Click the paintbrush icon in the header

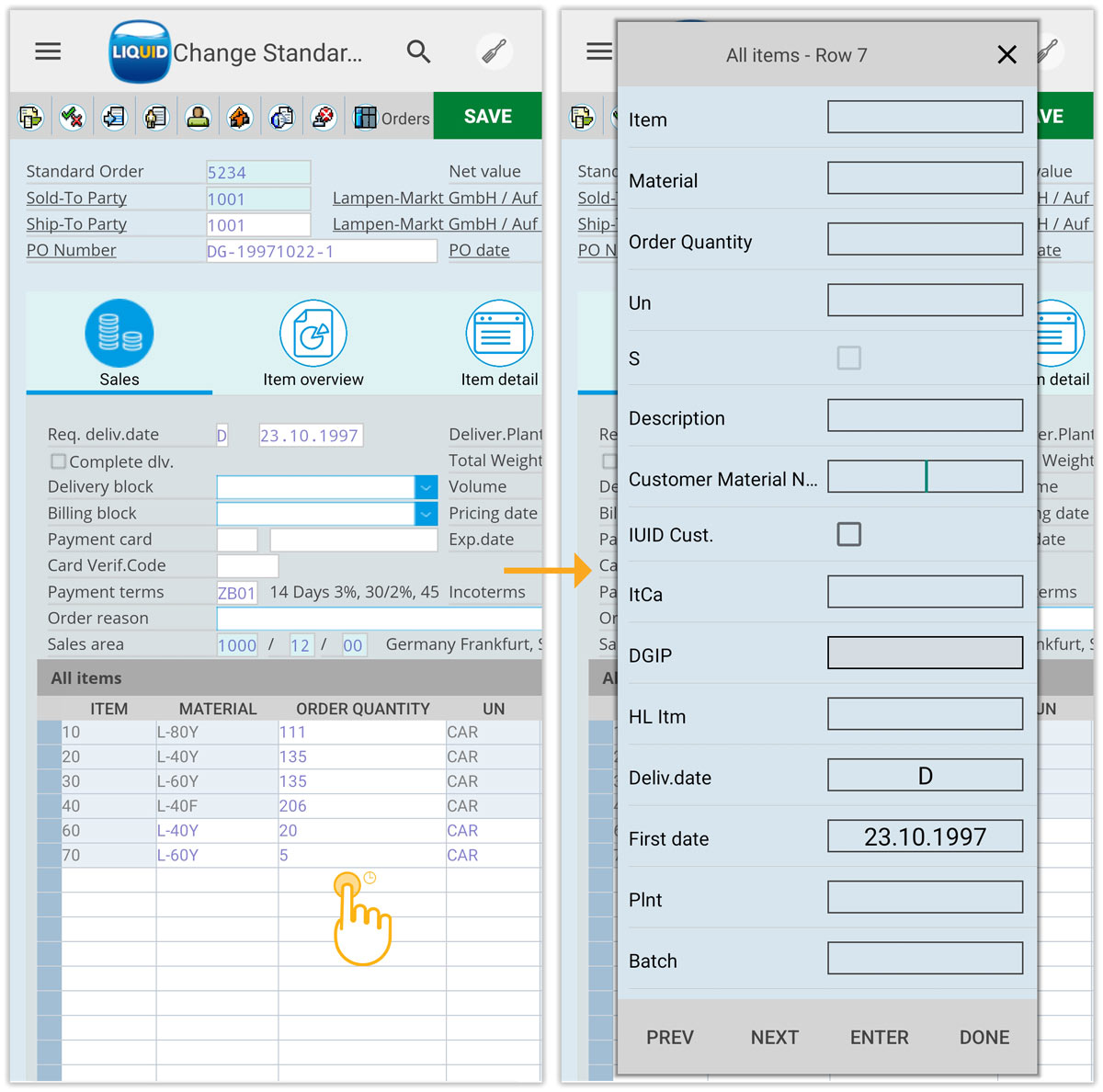pyautogui.click(x=495, y=51)
